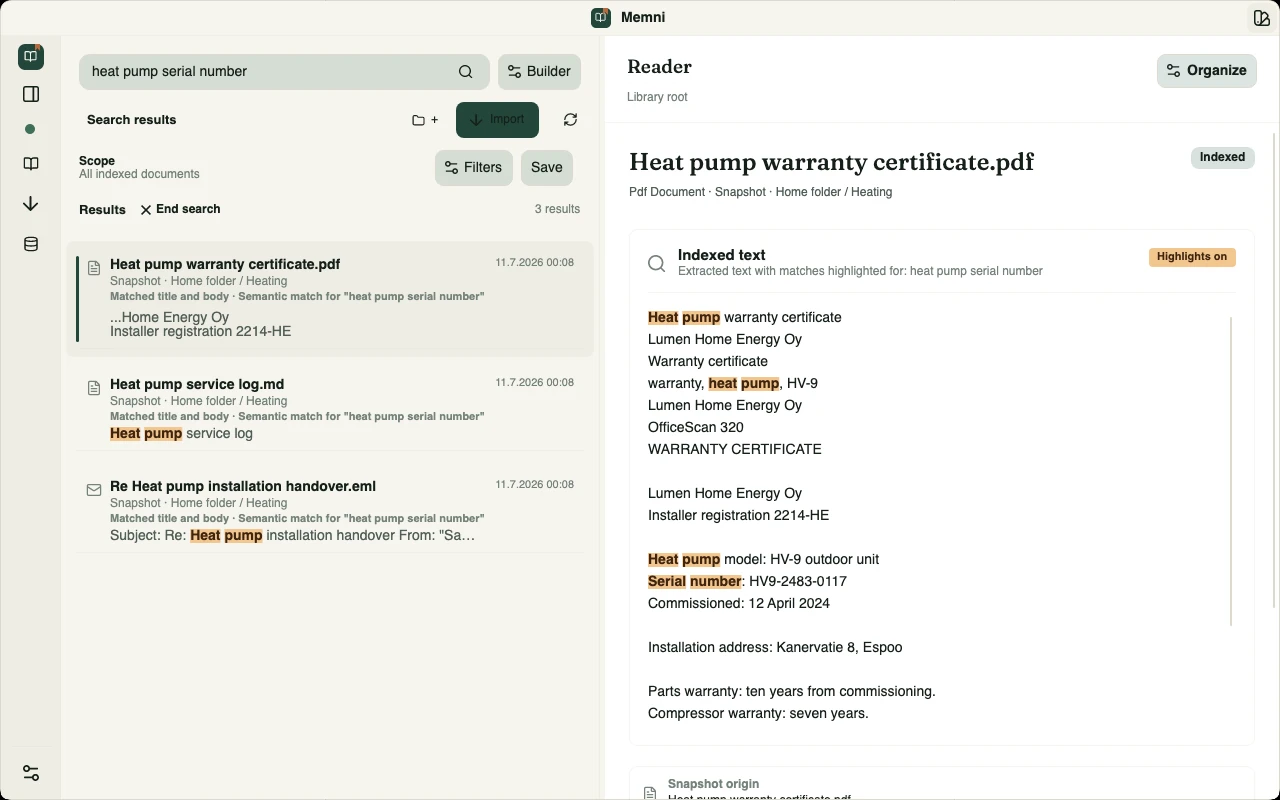The image size is (1280, 800).
Task: Open the Imports arrow icon in sidebar
Action: click(x=31, y=204)
